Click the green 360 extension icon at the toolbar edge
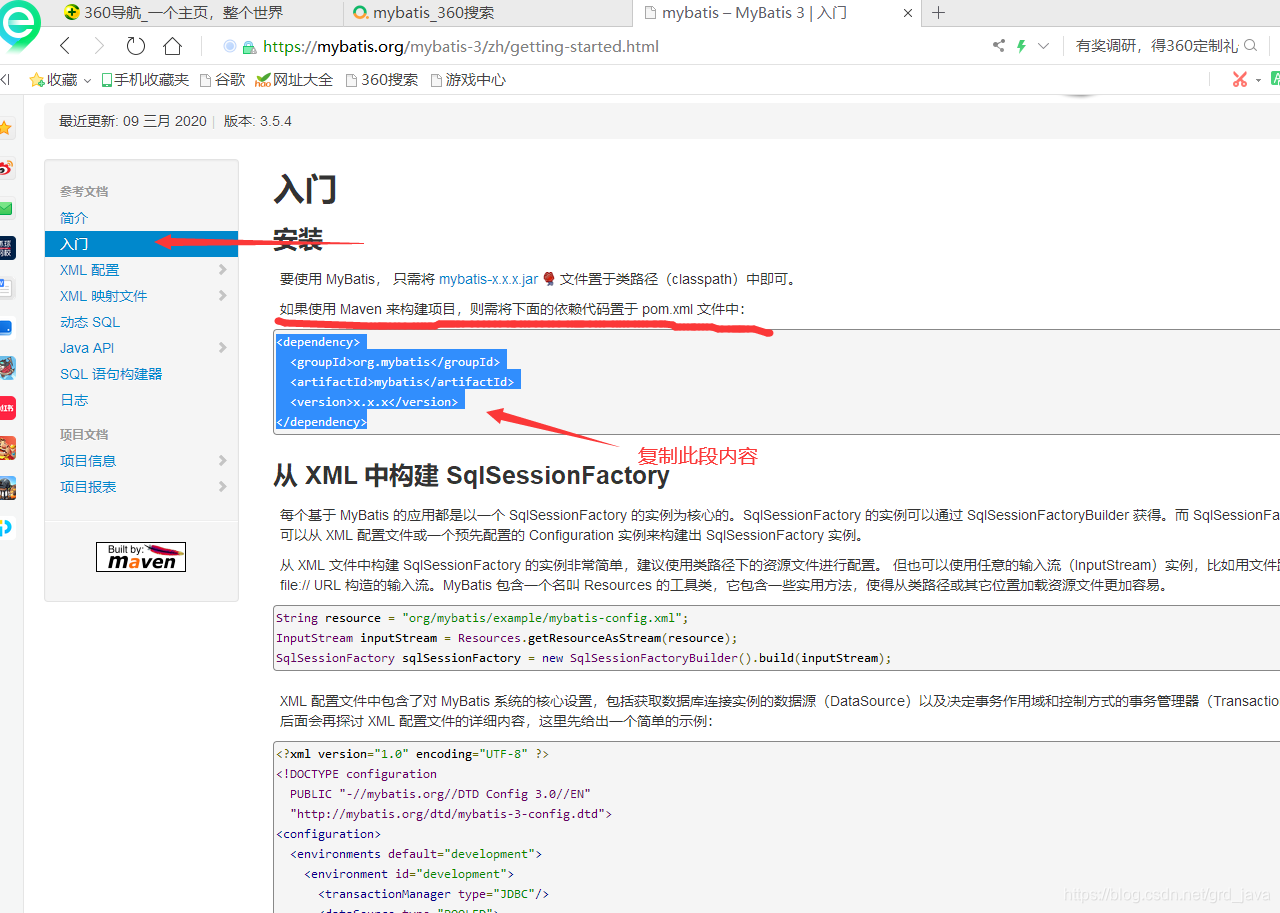This screenshot has width=1280, height=913. [x=1275, y=79]
